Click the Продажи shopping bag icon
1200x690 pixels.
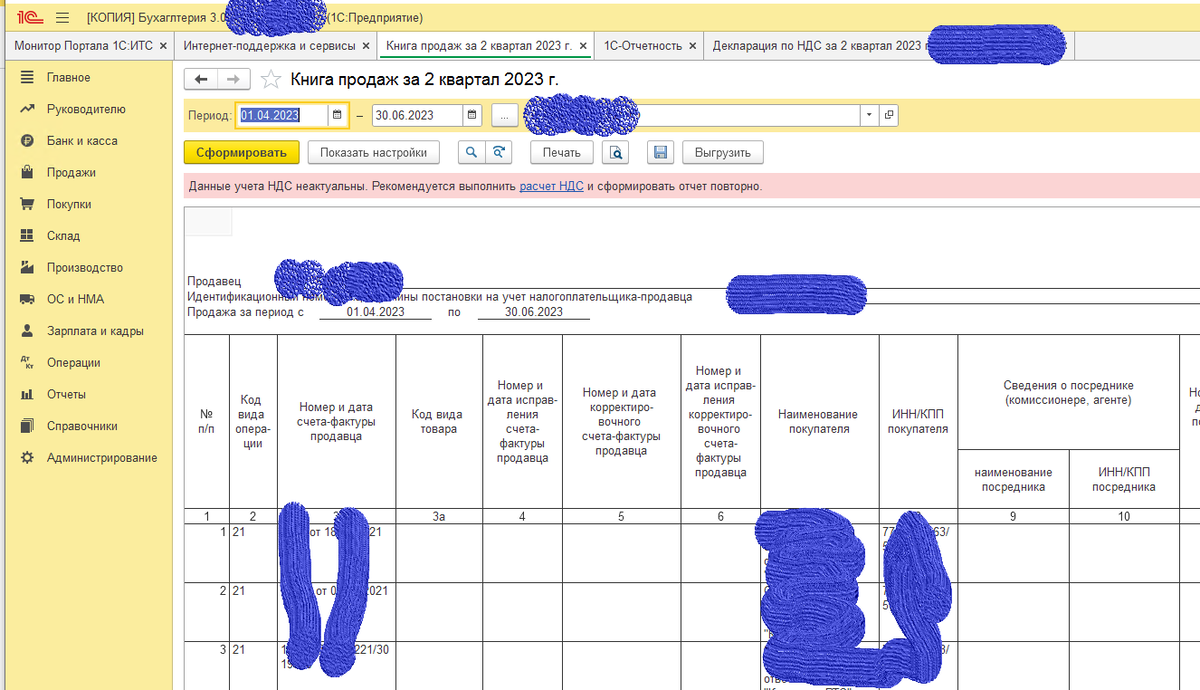click(27, 172)
